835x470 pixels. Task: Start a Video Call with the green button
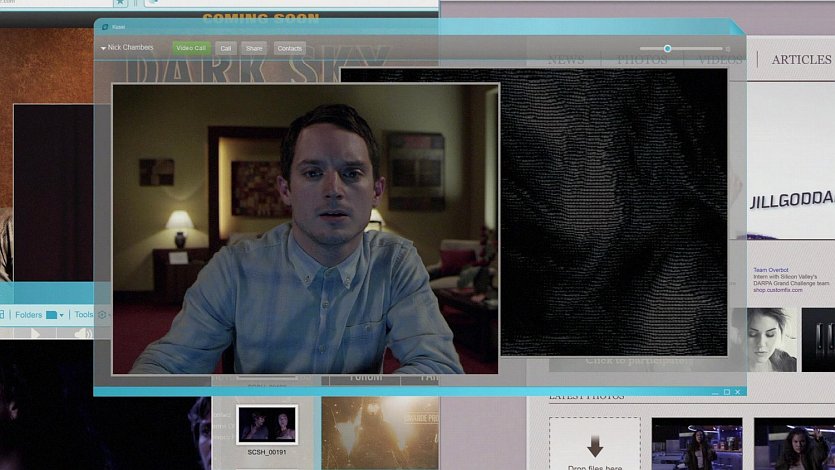point(190,48)
